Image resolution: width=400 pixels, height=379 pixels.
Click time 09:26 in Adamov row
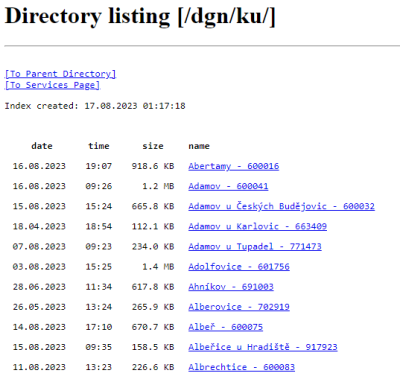pyautogui.click(x=99, y=186)
